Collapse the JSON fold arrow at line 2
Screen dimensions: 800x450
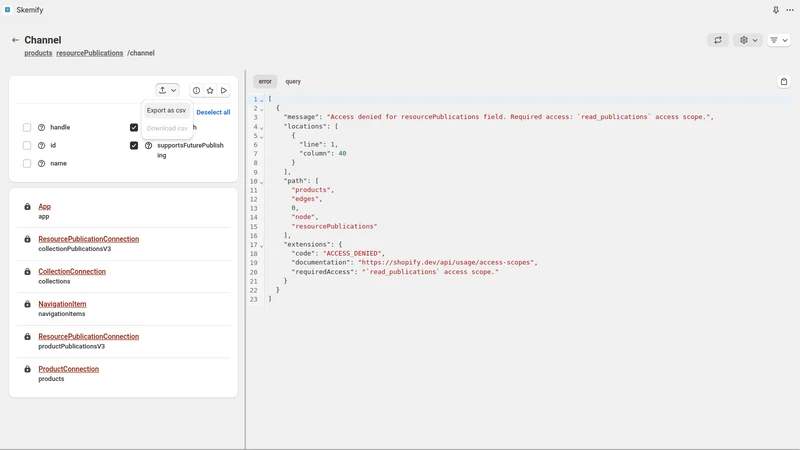(261, 109)
